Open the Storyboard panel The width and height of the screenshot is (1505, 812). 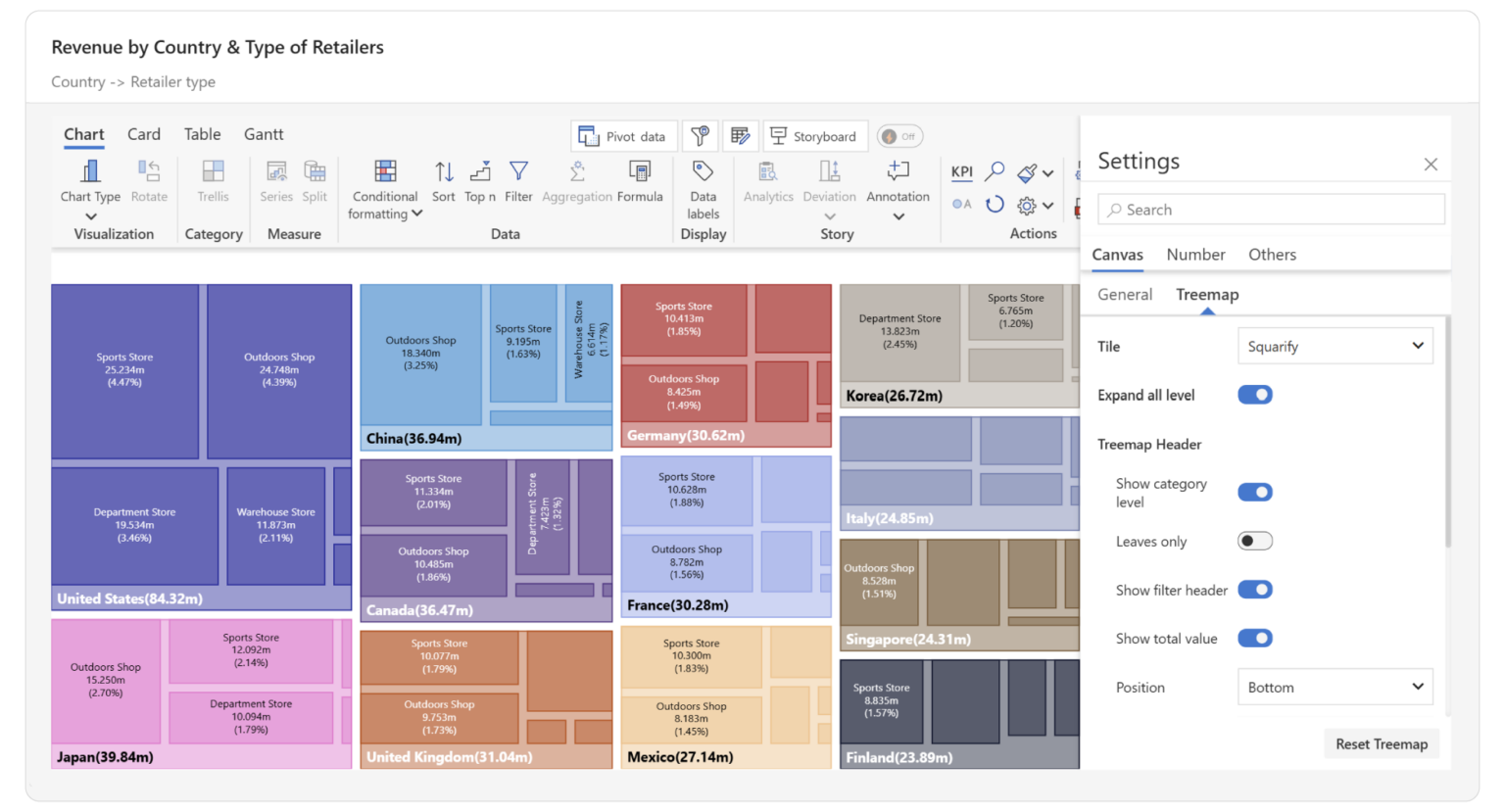[x=815, y=135]
